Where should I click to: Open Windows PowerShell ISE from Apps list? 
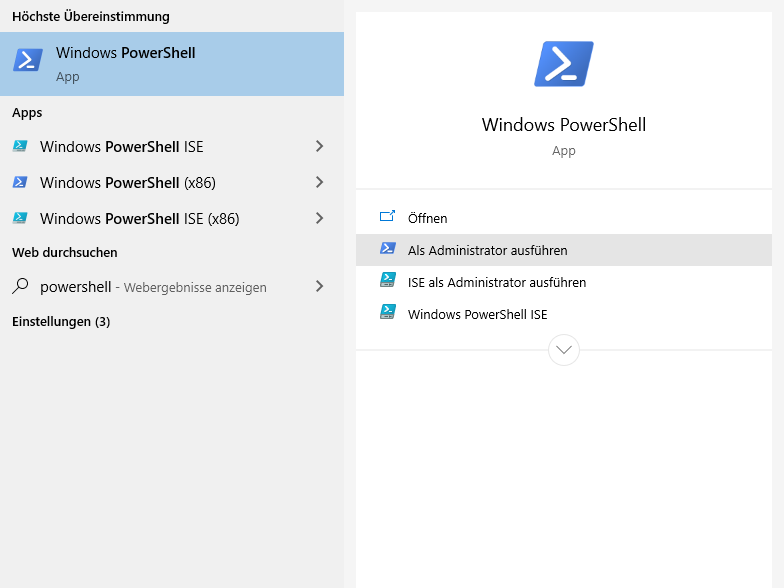(x=172, y=146)
